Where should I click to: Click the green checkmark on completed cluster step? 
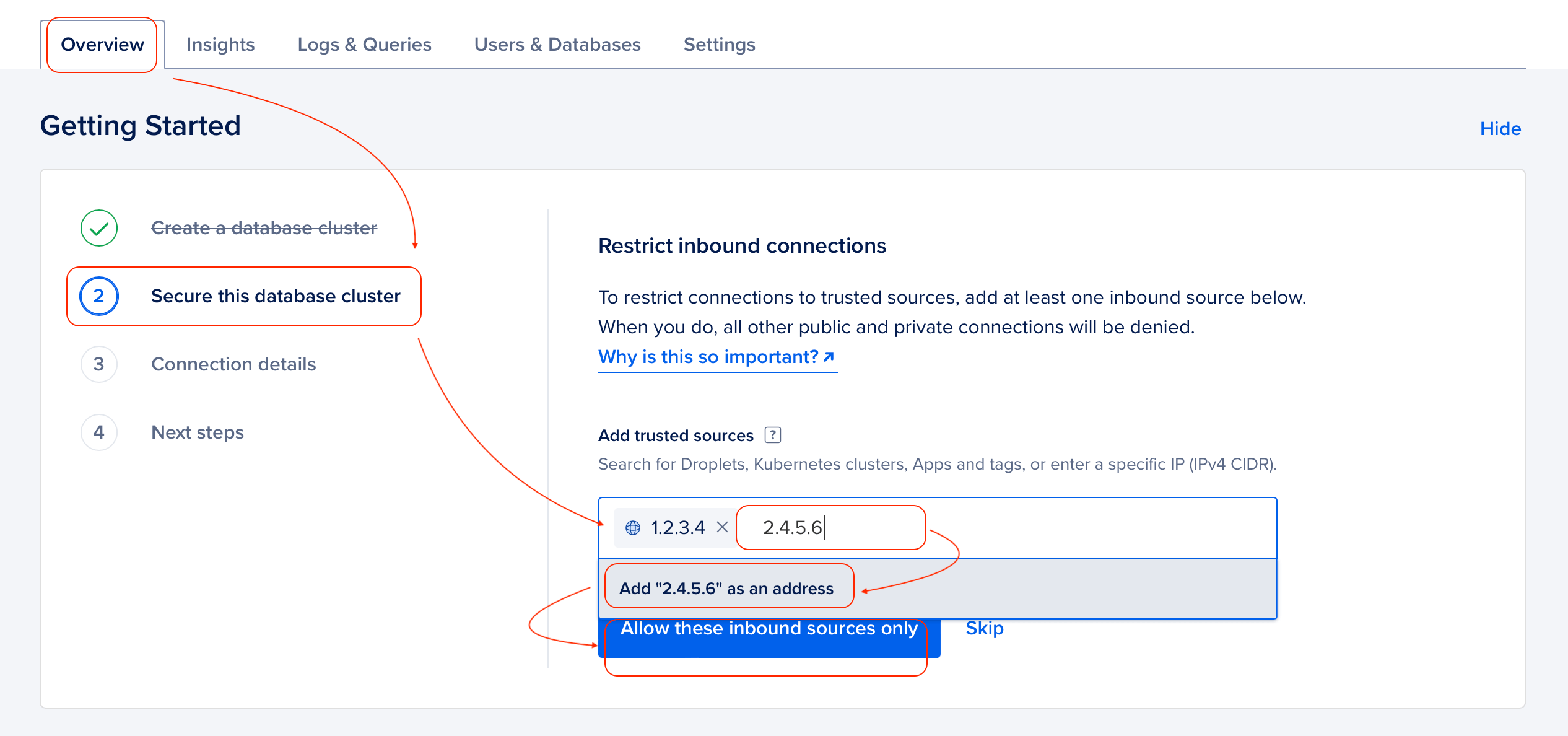click(98, 228)
